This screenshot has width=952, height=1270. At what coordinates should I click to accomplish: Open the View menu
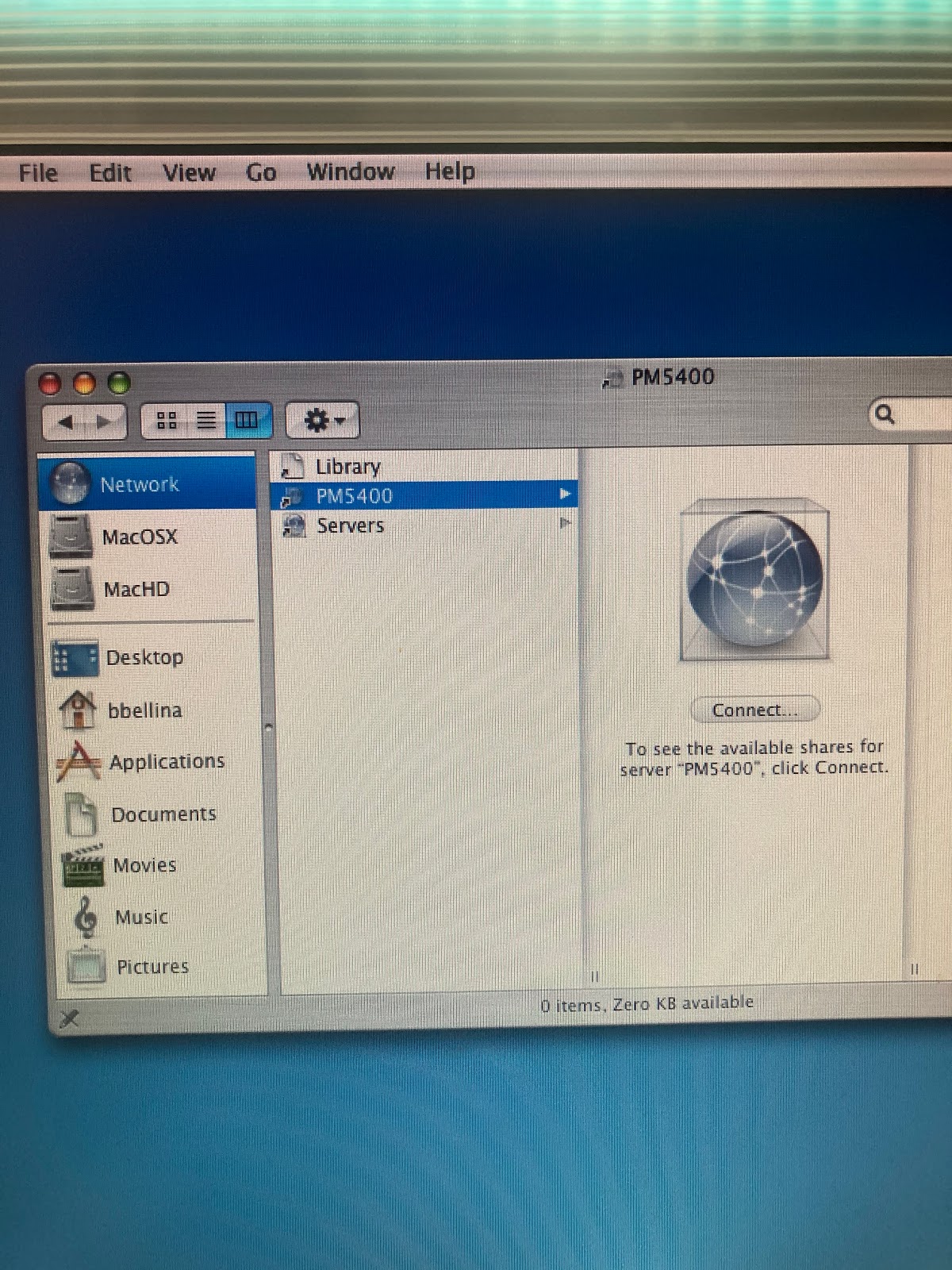tap(189, 172)
